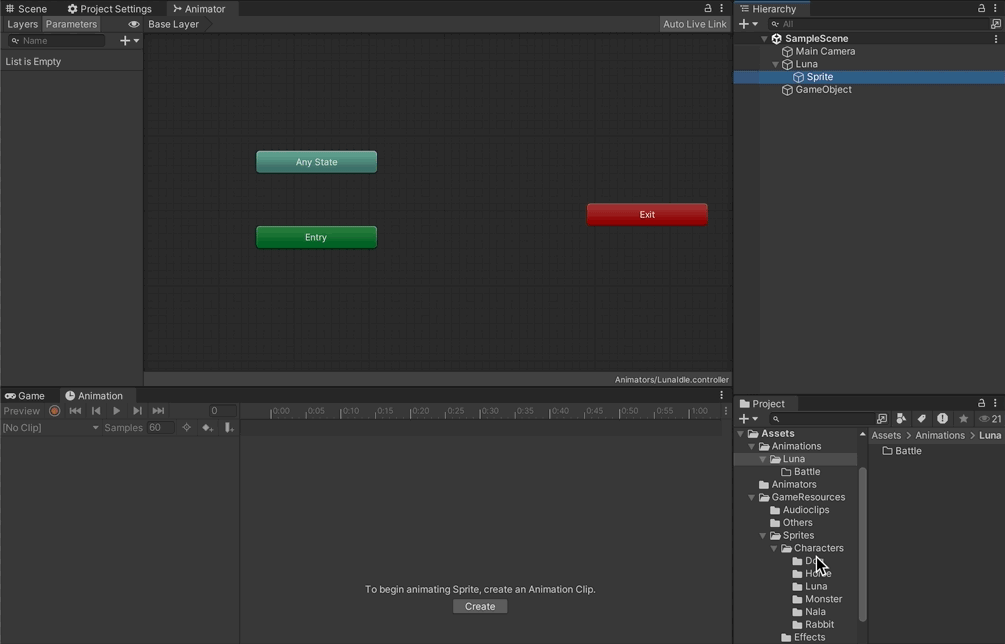
Task: Go to first keyframe of the clip
Action: click(75, 411)
